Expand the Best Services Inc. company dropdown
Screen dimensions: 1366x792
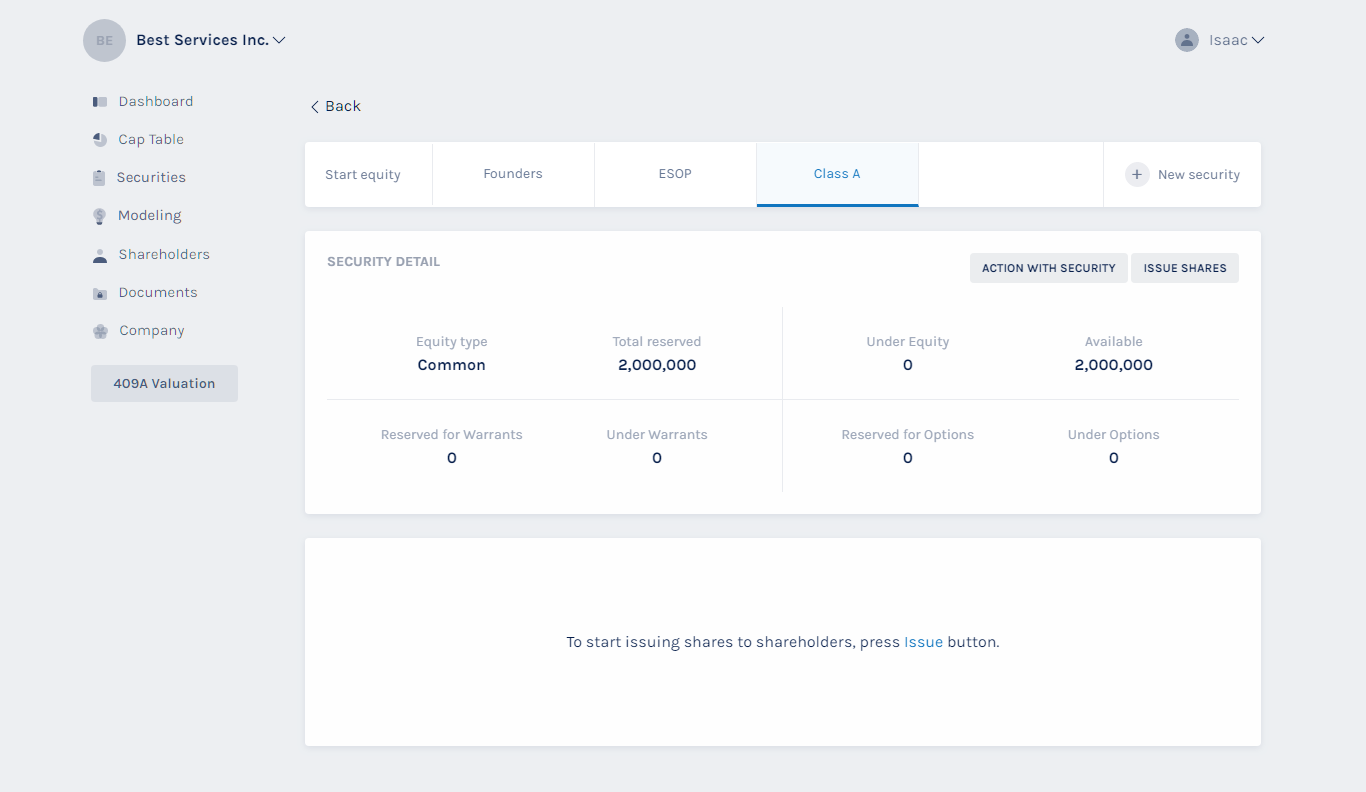tap(279, 41)
